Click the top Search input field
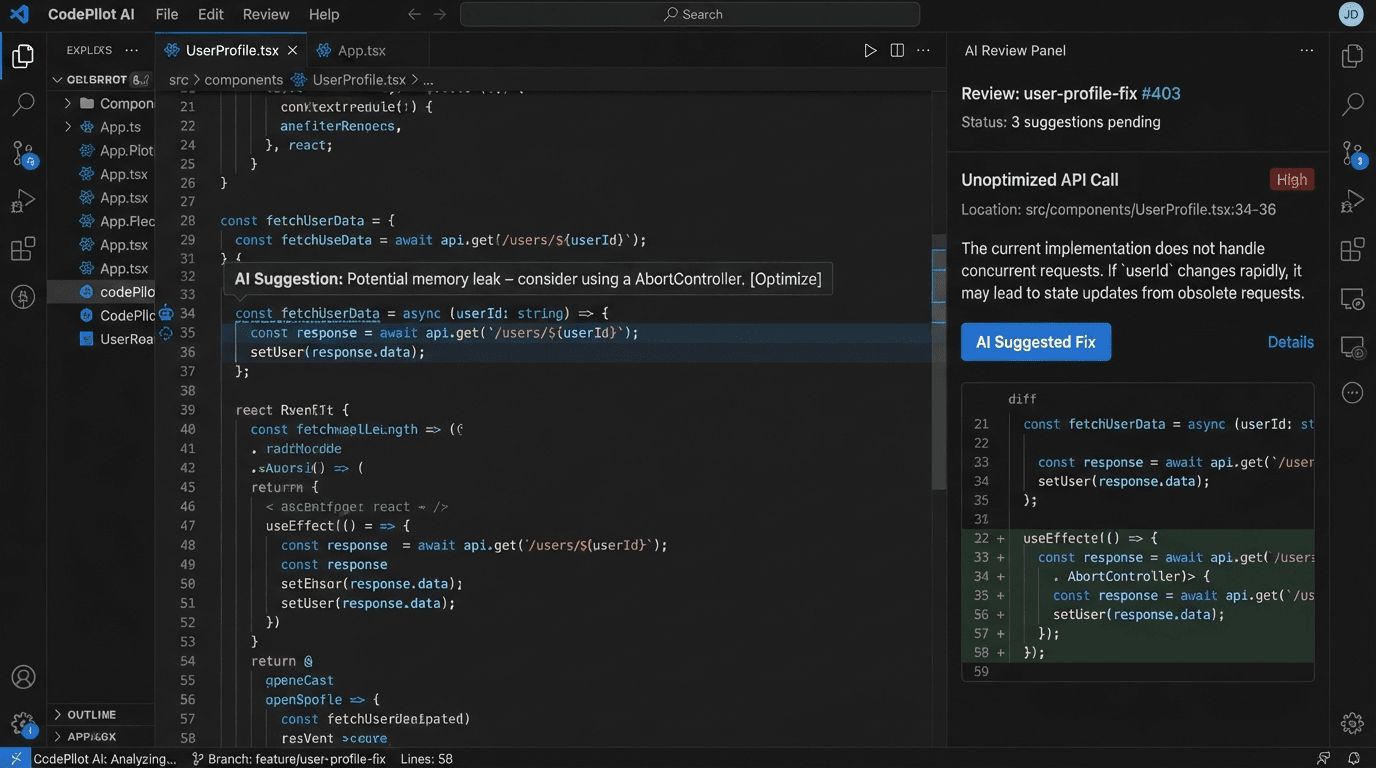Viewport: 1376px width, 768px height. coord(690,14)
